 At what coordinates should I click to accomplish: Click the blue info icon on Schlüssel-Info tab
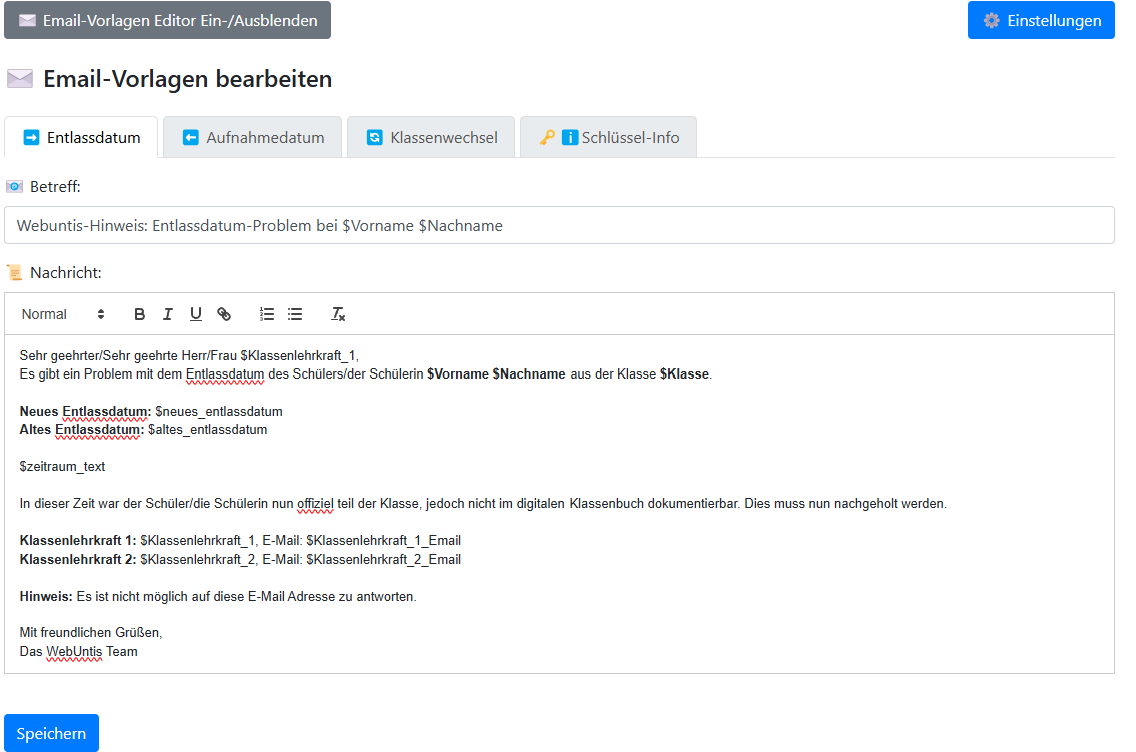pos(570,137)
